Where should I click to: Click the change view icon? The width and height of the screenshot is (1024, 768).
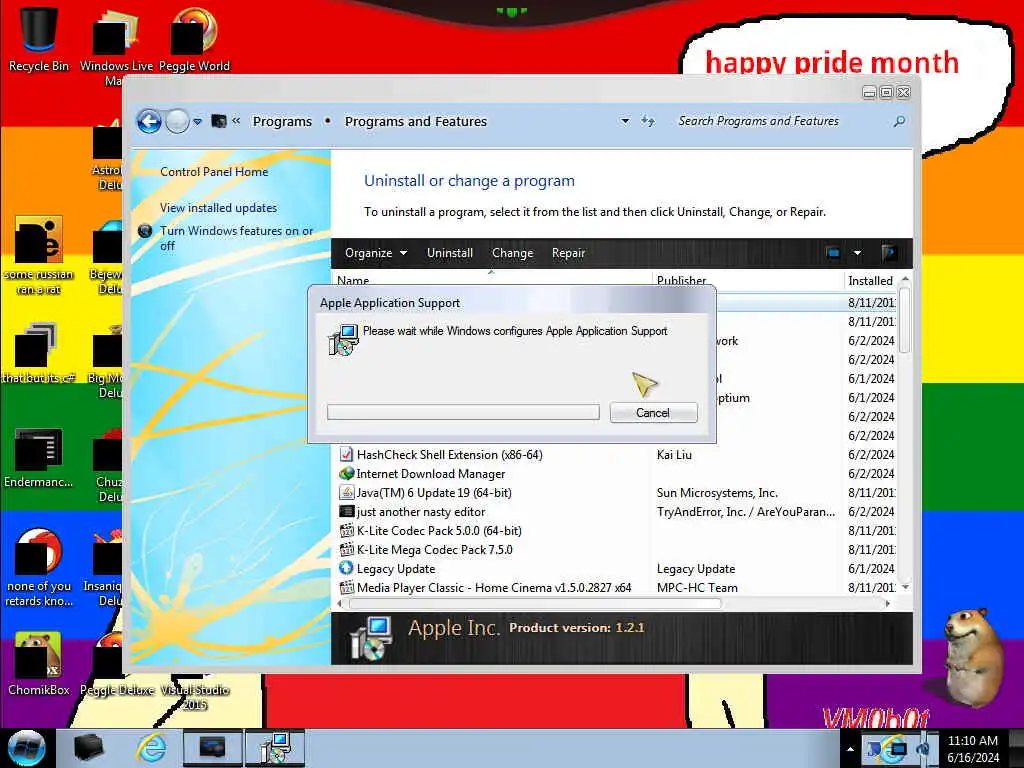(833, 253)
